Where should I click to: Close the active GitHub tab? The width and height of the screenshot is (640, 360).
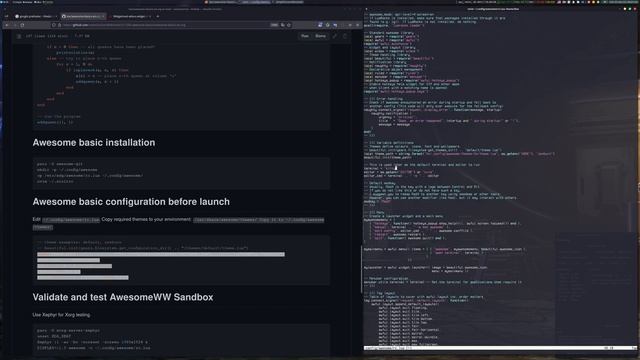click(103, 16)
